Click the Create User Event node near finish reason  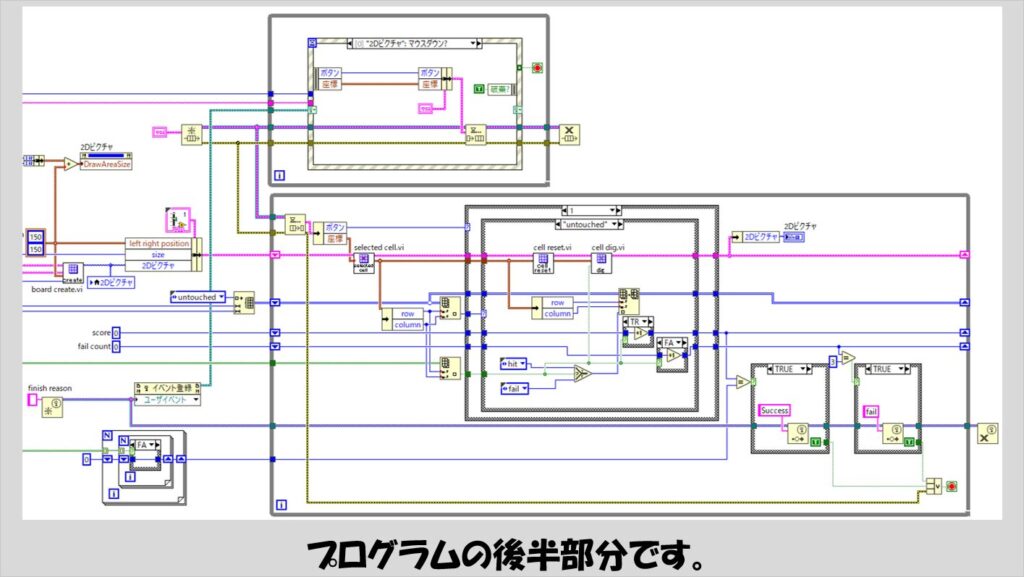[55, 406]
